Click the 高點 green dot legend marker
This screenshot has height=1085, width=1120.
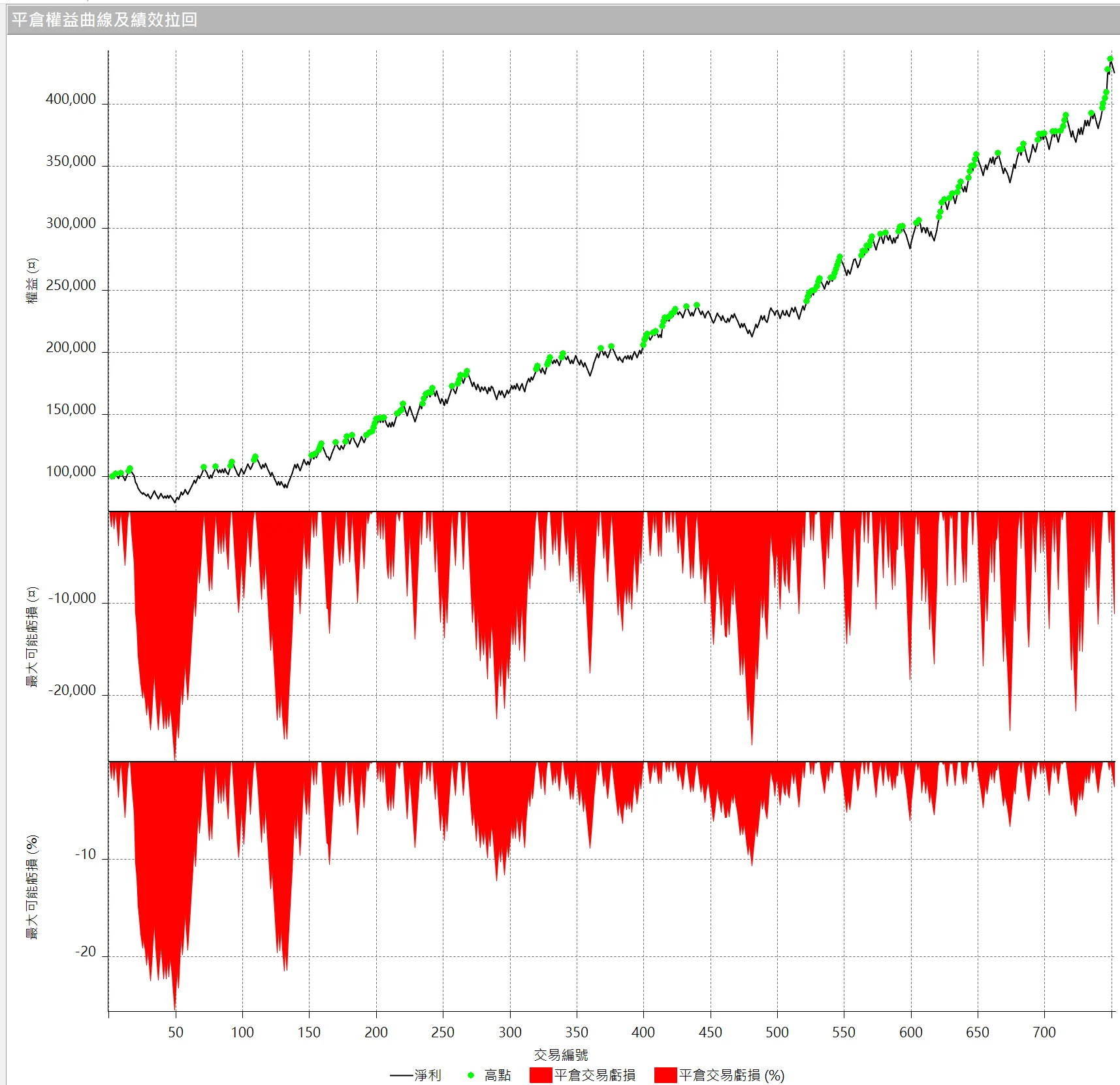[470, 1075]
